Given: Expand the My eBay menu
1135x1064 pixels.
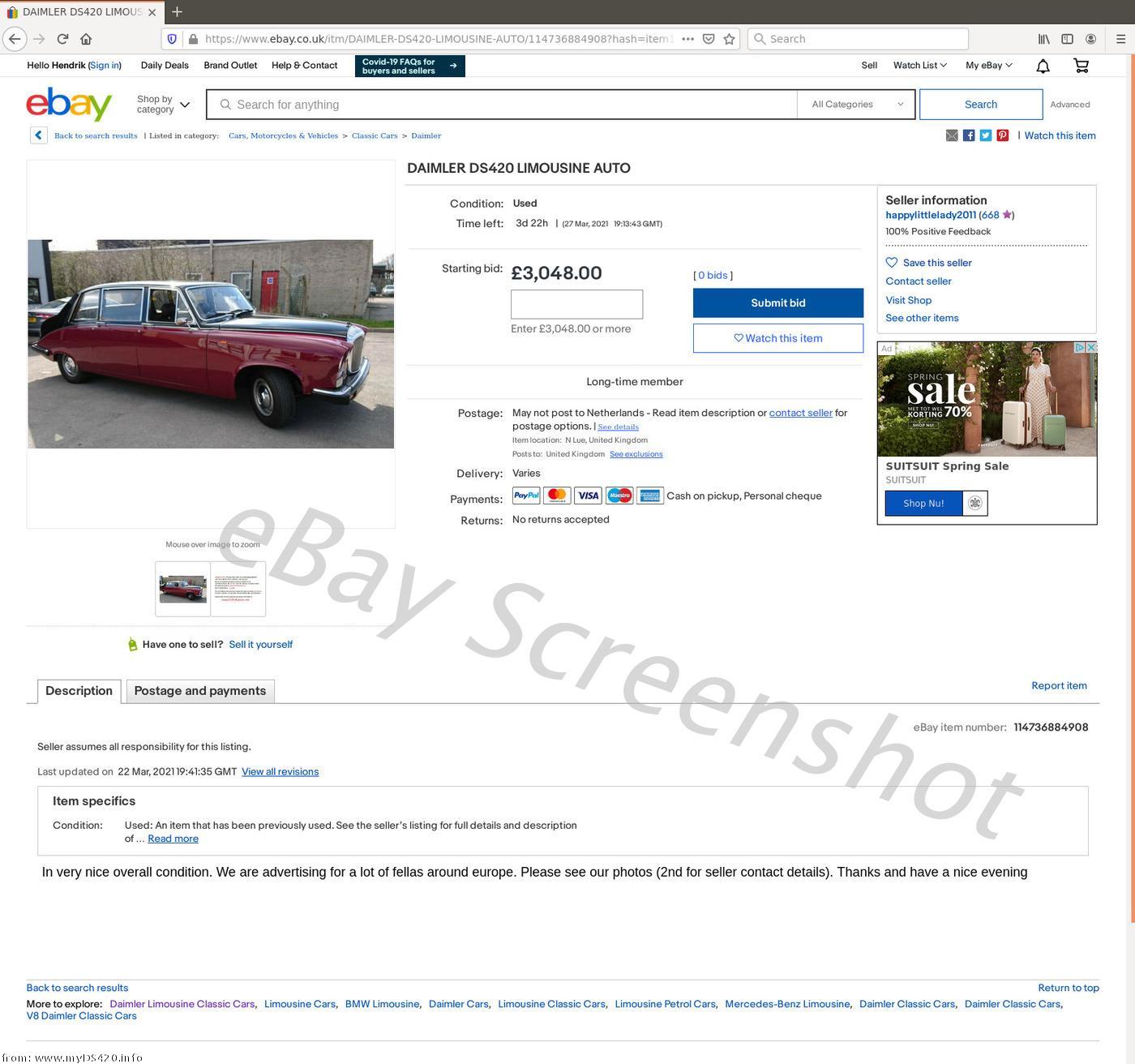Looking at the screenshot, I should 988,66.
